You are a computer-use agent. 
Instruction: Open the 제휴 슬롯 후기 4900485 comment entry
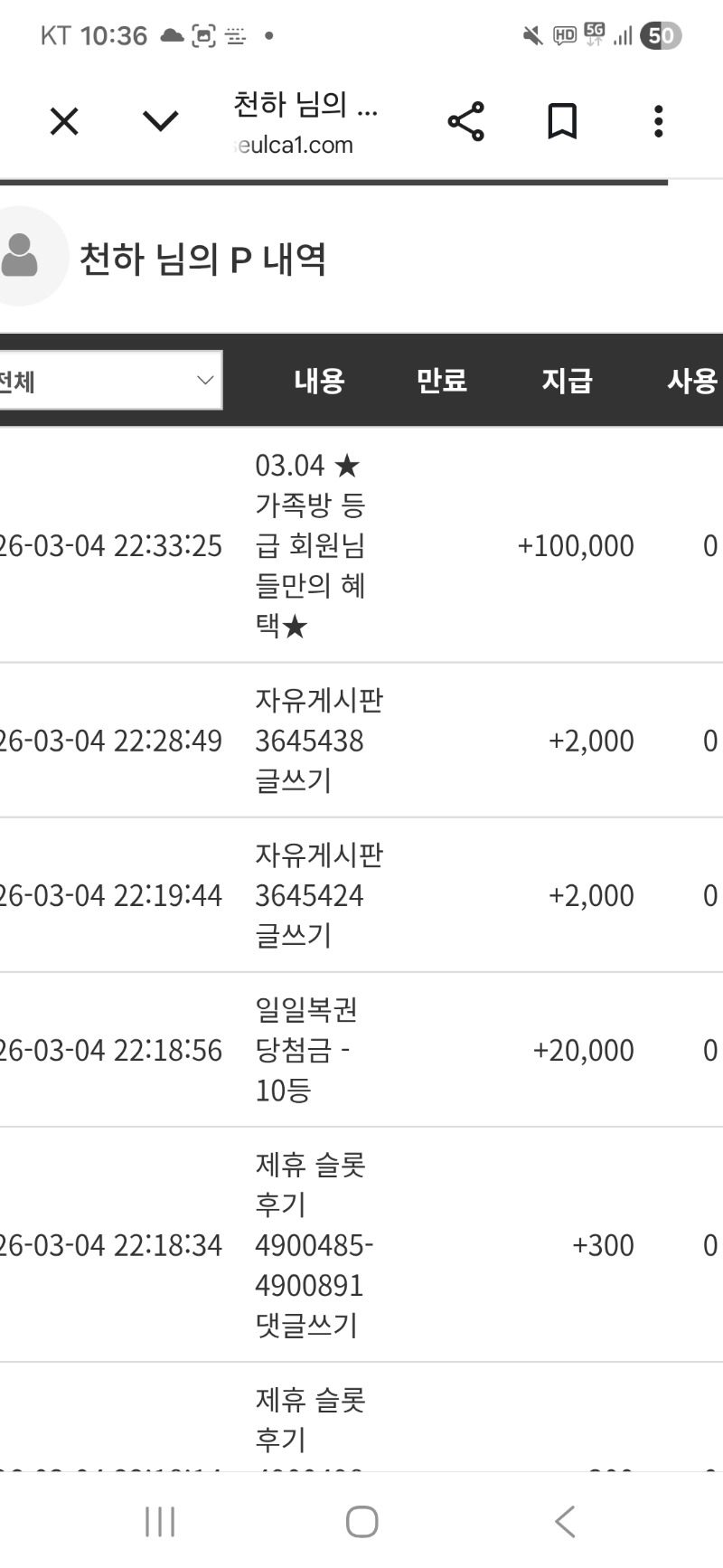click(312, 1245)
